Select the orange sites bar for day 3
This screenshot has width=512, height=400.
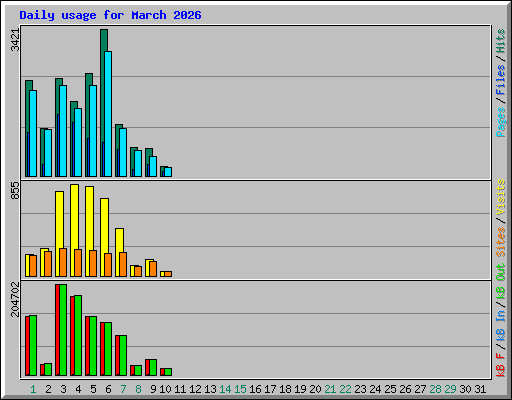point(63,262)
